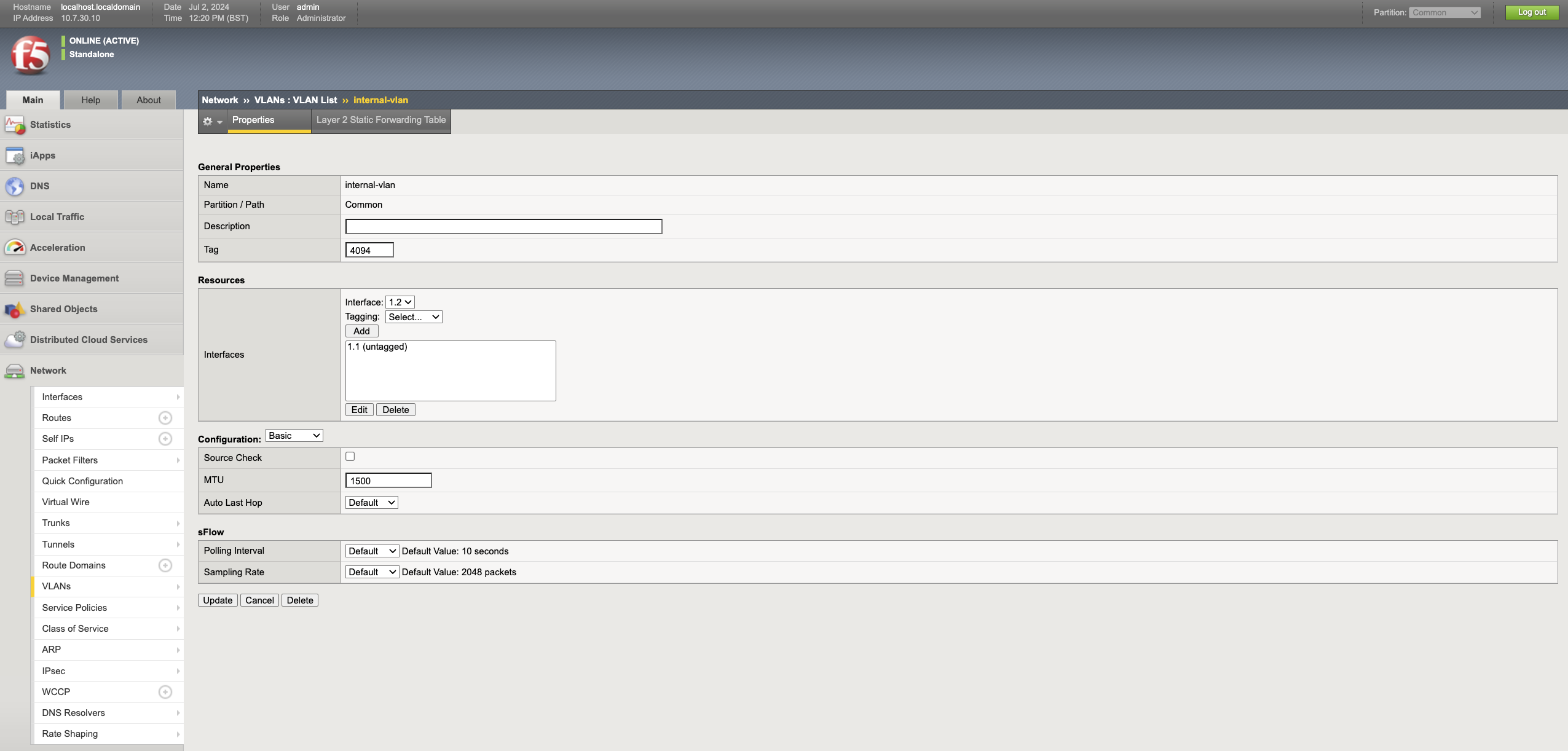Open the Sampling Rate dropdown
The width and height of the screenshot is (1568, 751).
tap(372, 572)
